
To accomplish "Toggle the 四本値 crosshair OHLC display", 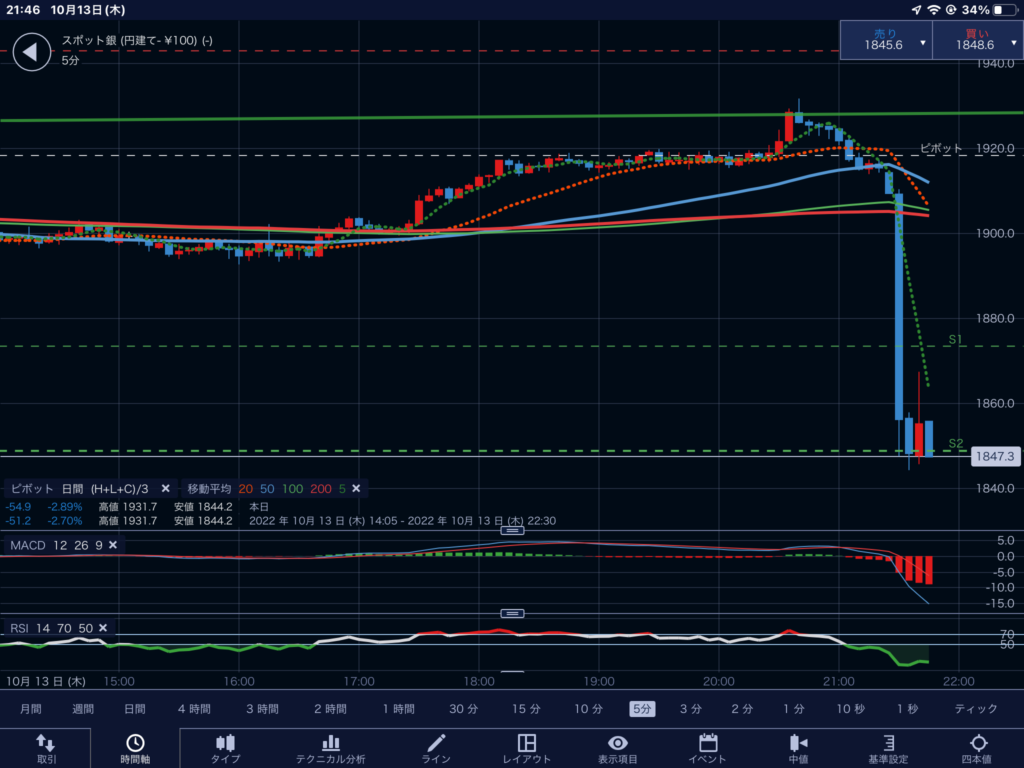I will [x=978, y=743].
